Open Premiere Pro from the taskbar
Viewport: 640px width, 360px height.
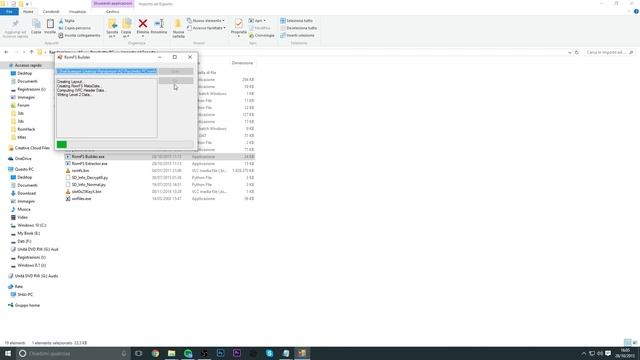pos(237,353)
